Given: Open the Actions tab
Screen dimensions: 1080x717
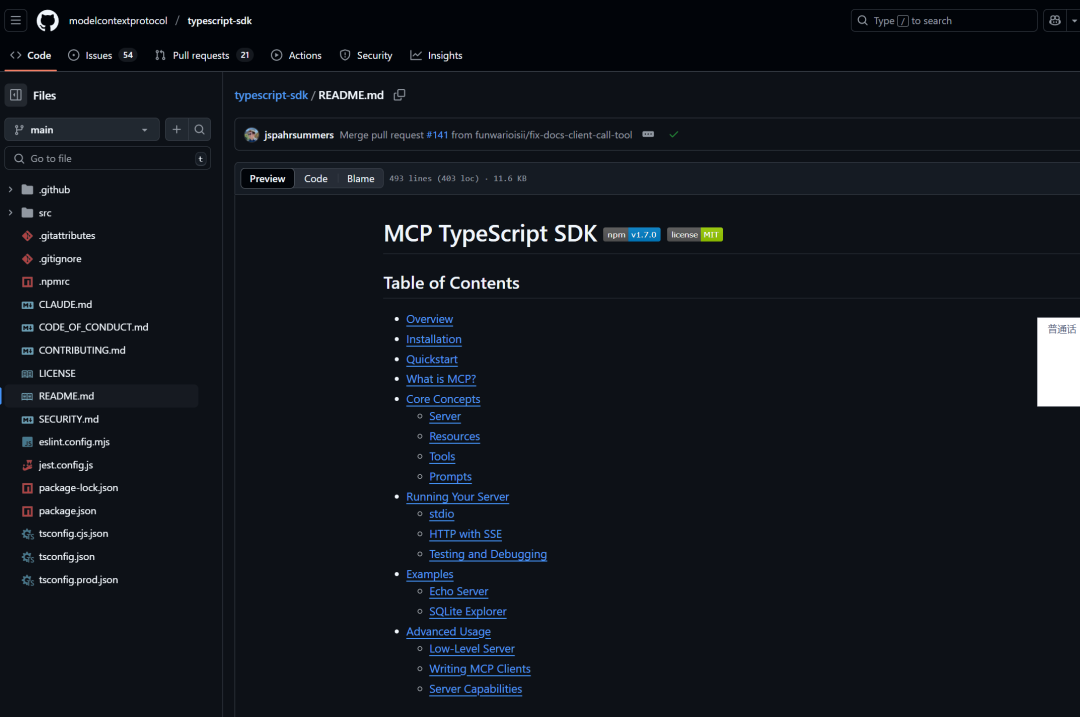Looking at the screenshot, I should coord(296,55).
